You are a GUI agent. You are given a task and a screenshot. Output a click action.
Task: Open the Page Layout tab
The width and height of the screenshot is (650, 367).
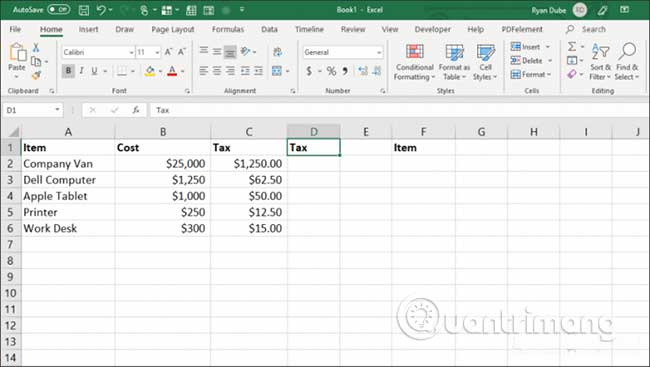172,29
